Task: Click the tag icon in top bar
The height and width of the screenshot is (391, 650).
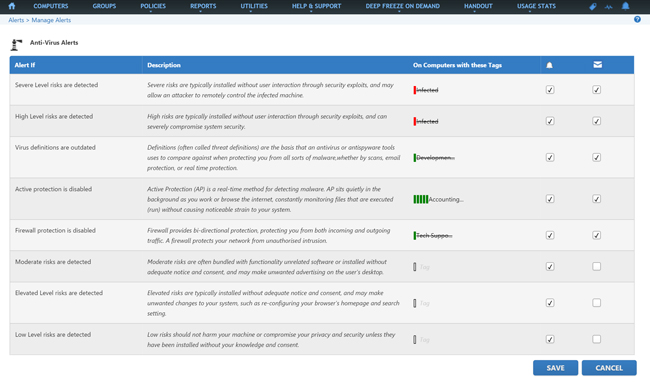Action: coord(593,6)
